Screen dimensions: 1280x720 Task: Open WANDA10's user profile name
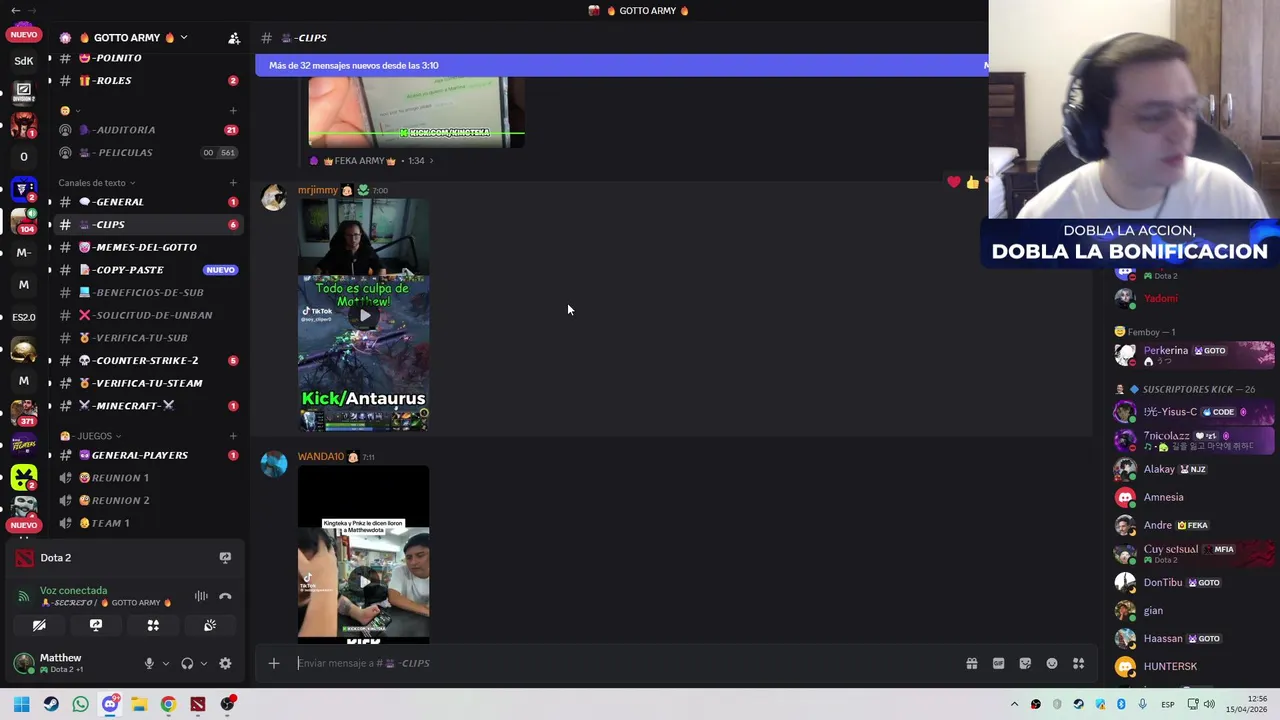click(x=320, y=456)
